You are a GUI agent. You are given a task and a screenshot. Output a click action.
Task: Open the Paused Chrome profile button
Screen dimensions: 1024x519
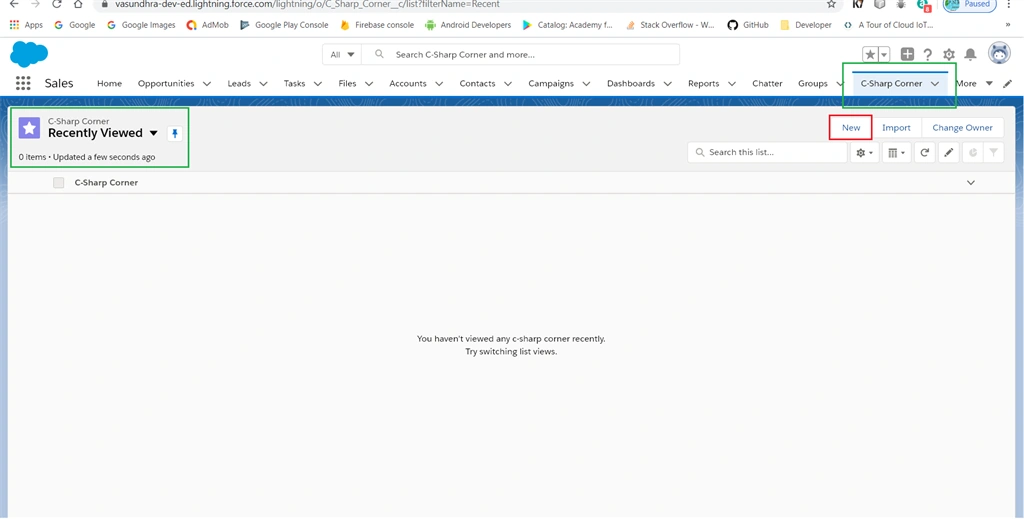(x=969, y=5)
